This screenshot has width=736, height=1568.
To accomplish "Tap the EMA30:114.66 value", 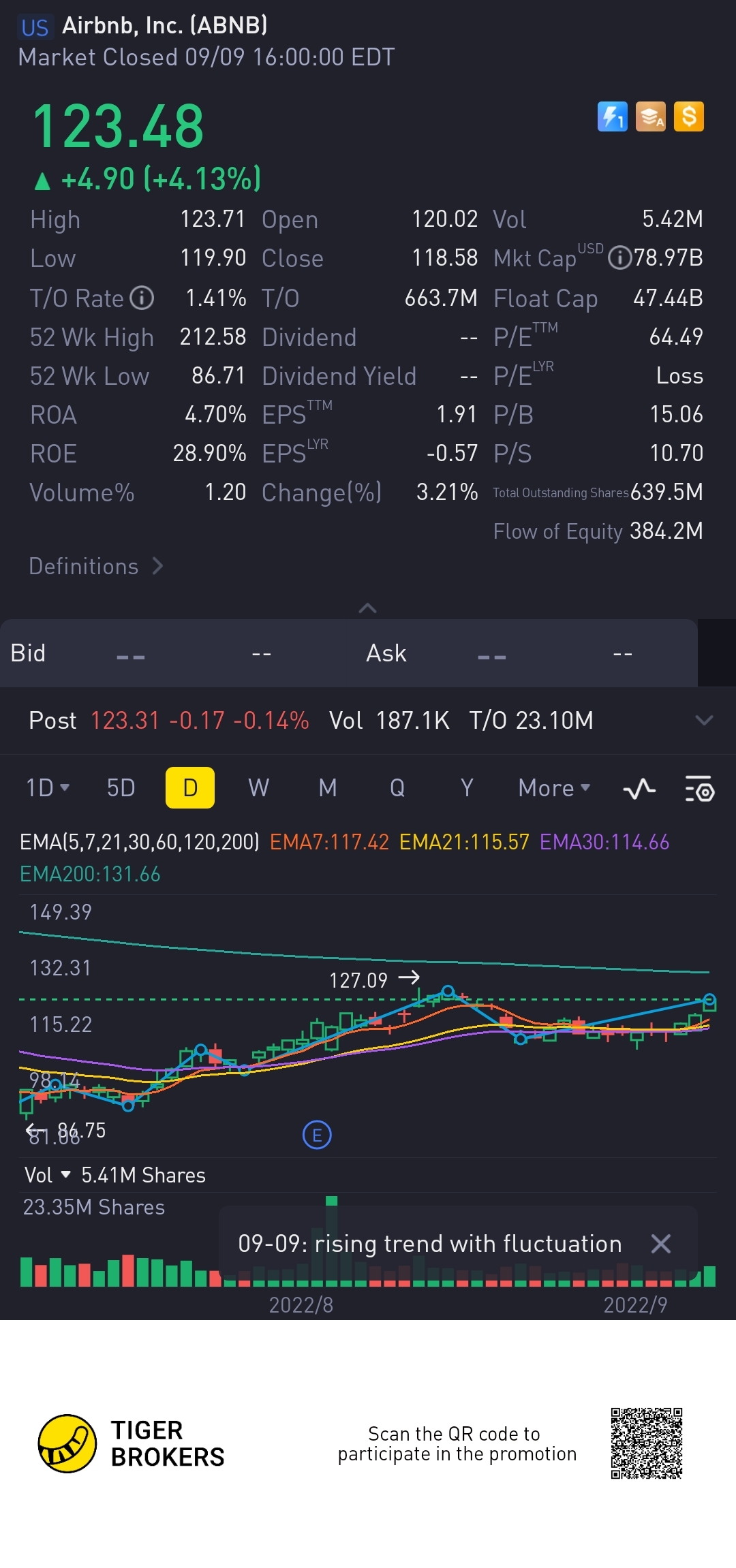I will point(604,843).
